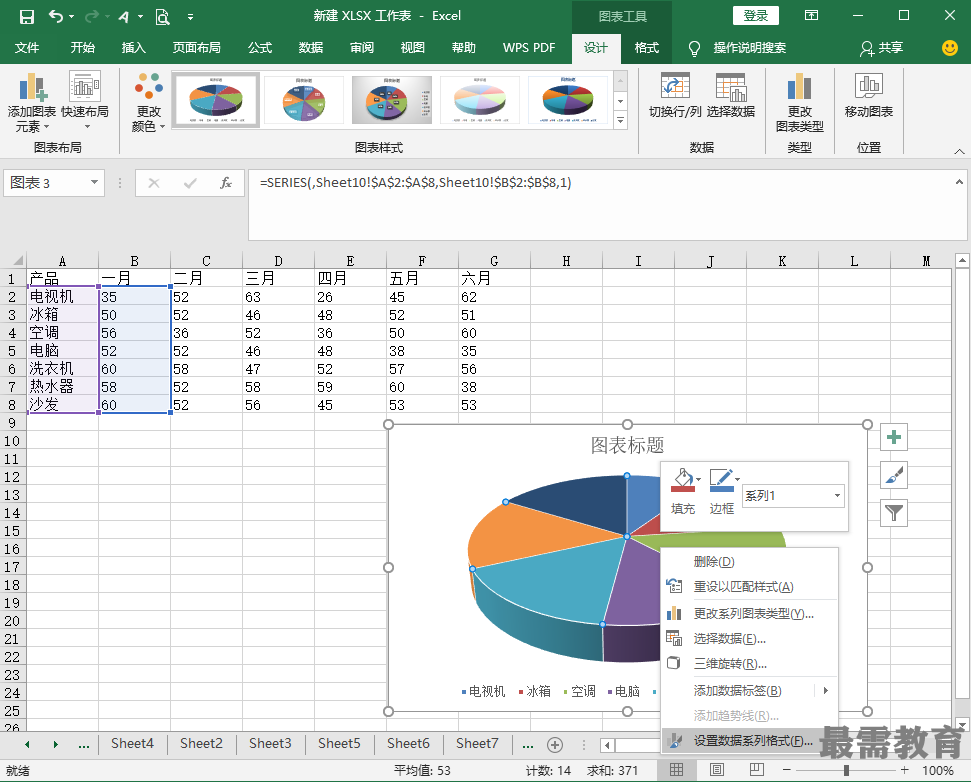The image size is (971, 782).
Task: Switch to the 公式 ribbon tab
Action: coord(260,48)
